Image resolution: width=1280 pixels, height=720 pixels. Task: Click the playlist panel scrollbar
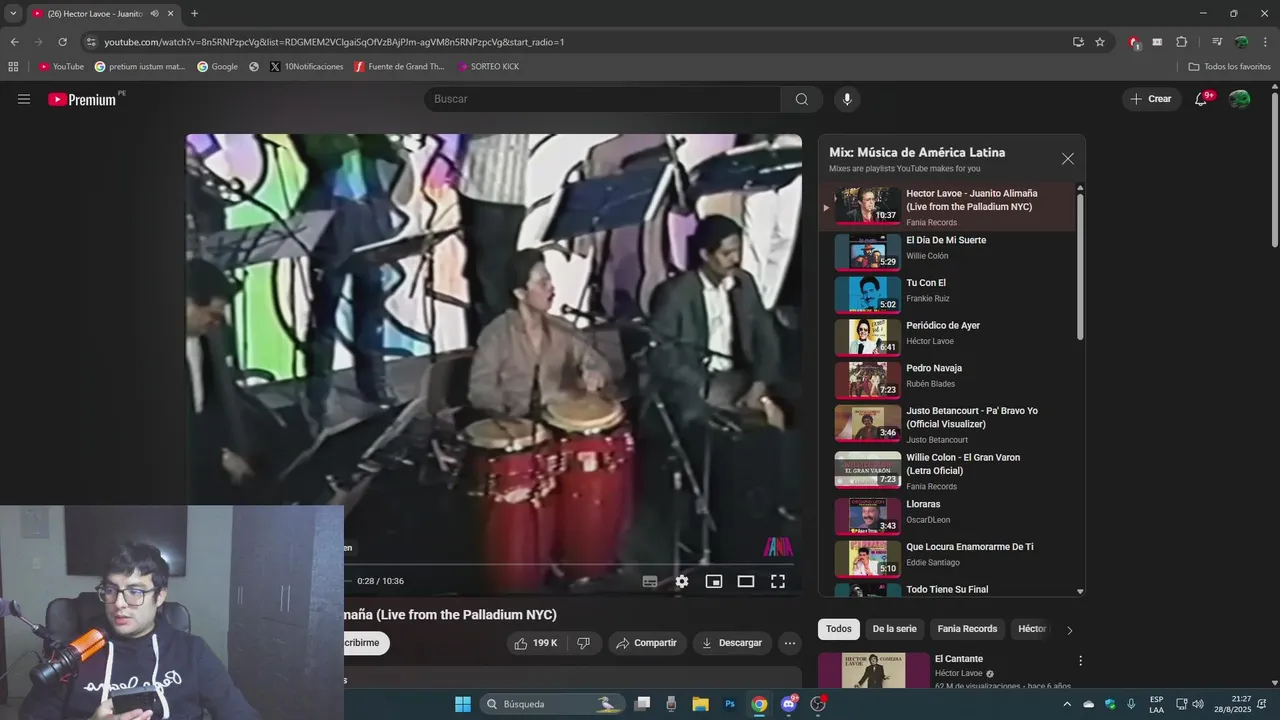[1080, 267]
